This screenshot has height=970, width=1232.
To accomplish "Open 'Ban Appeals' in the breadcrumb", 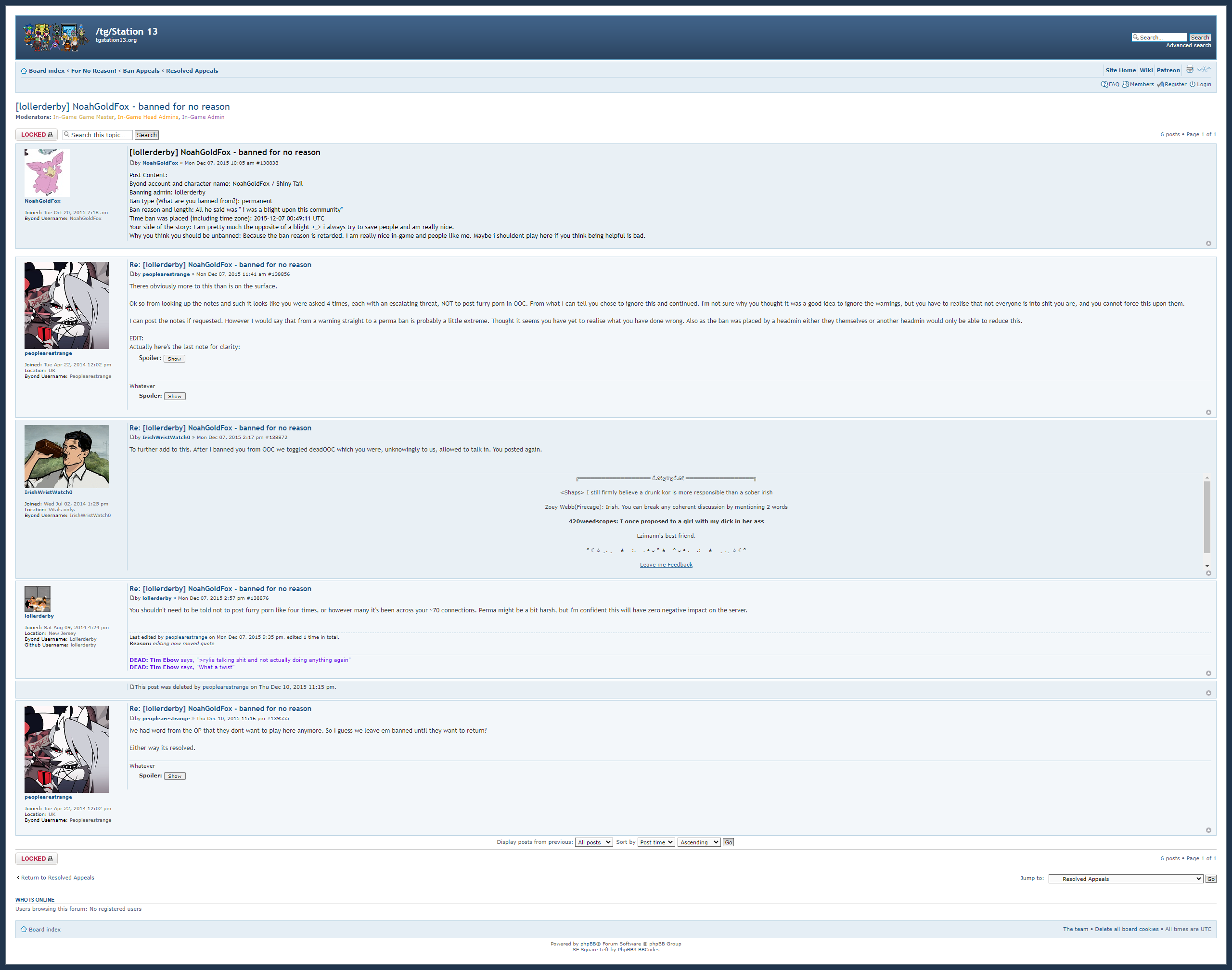I will click(x=141, y=71).
